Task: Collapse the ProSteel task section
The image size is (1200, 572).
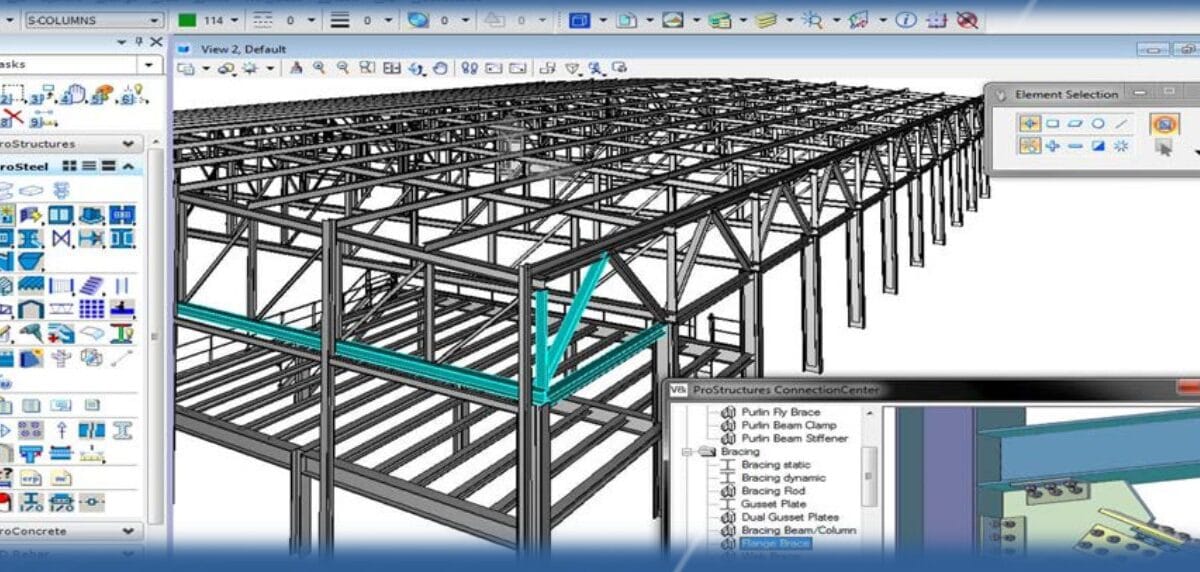Action: 128,166
